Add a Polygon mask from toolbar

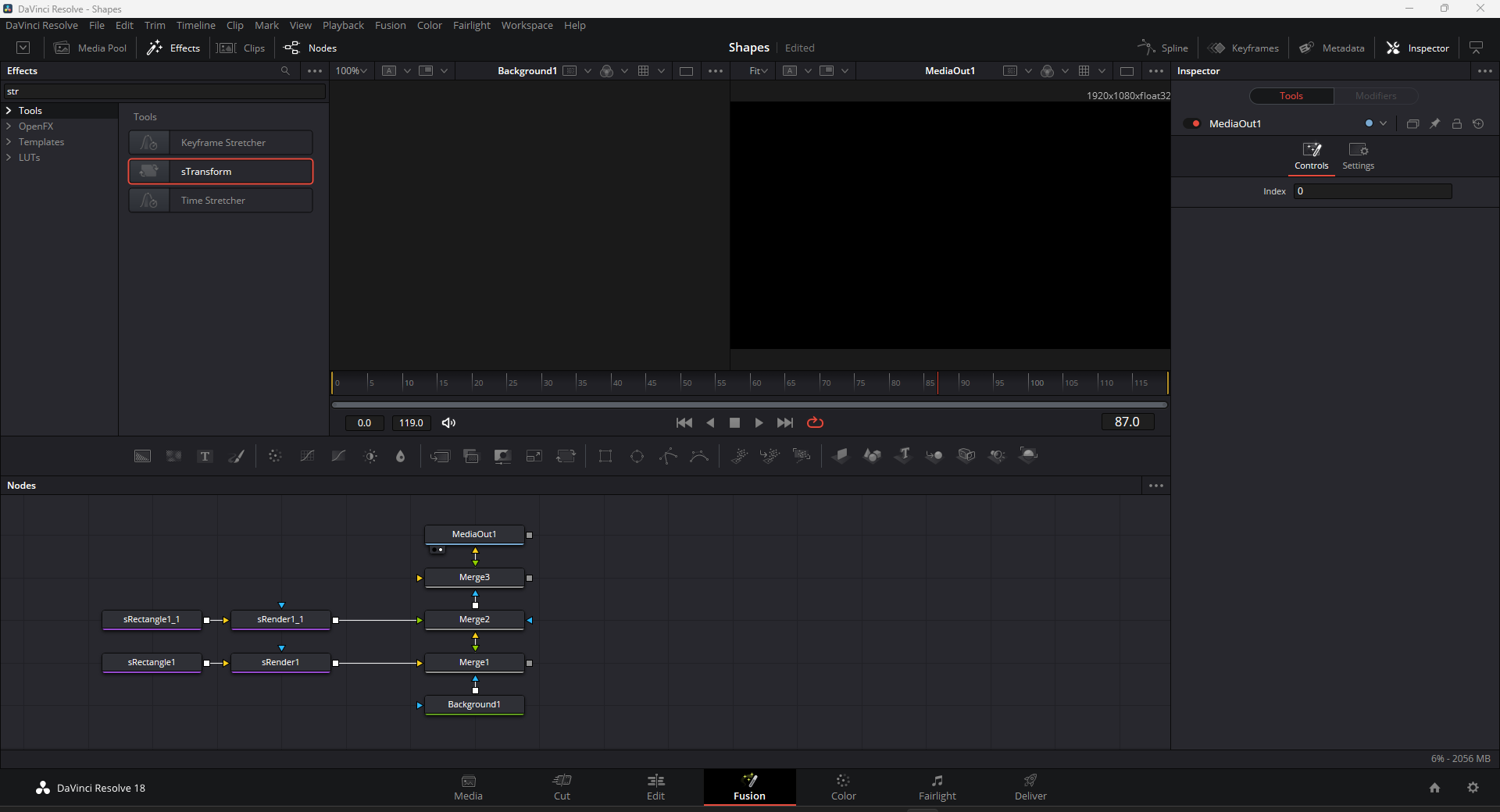668,456
